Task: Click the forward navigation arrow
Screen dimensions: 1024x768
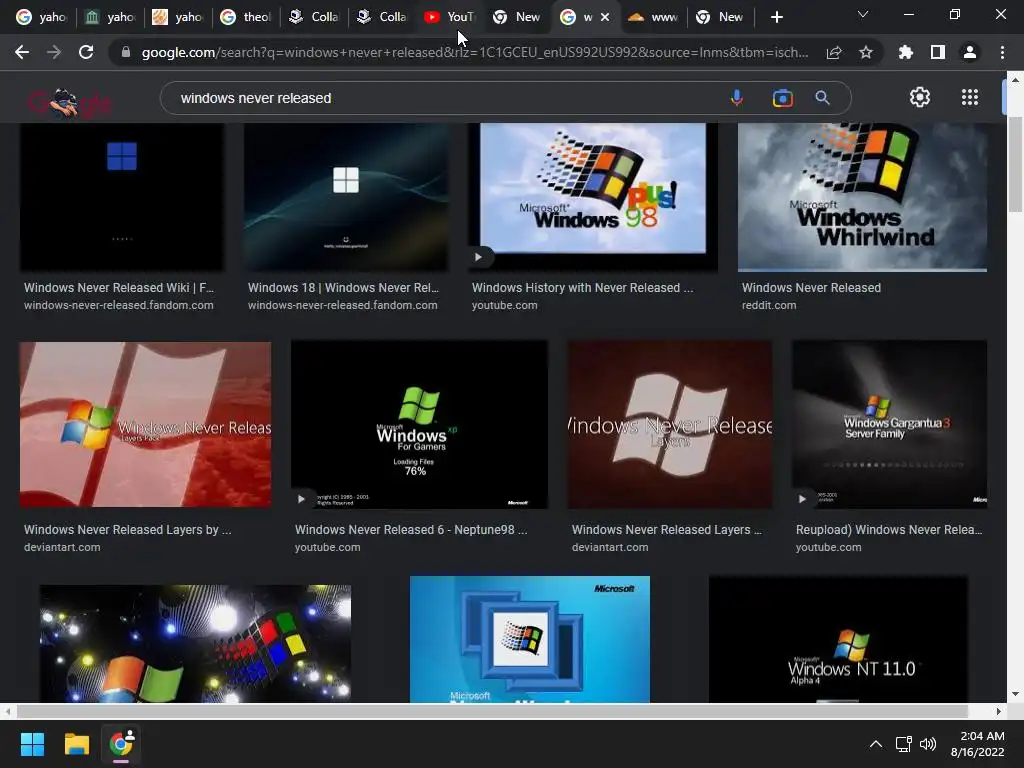Action: 54,52
